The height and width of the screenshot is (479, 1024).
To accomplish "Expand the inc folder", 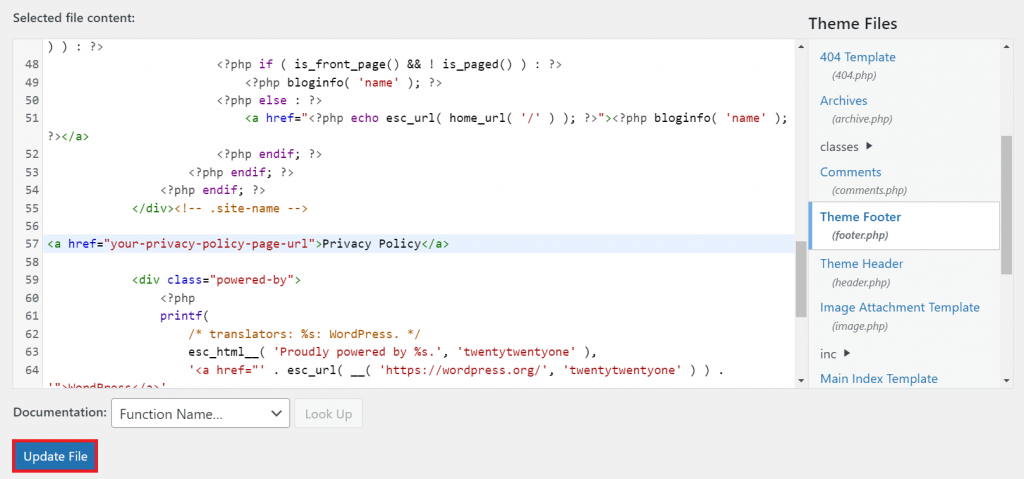I will 835,354.
